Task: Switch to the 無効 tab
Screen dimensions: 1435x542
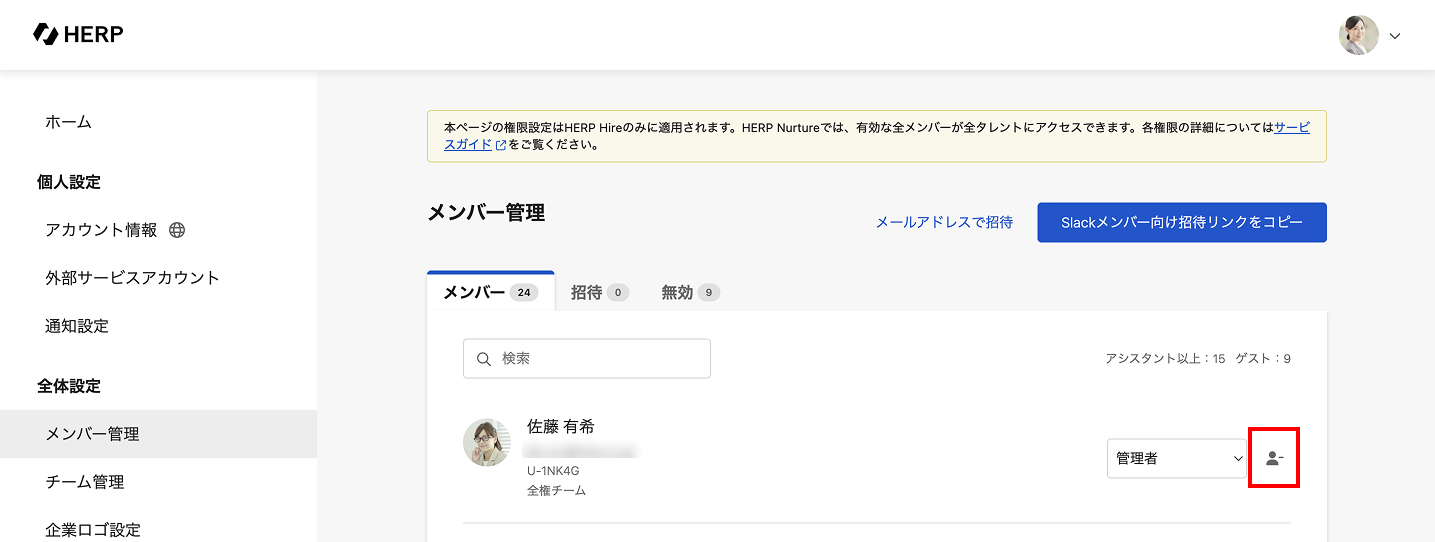Action: click(689, 292)
